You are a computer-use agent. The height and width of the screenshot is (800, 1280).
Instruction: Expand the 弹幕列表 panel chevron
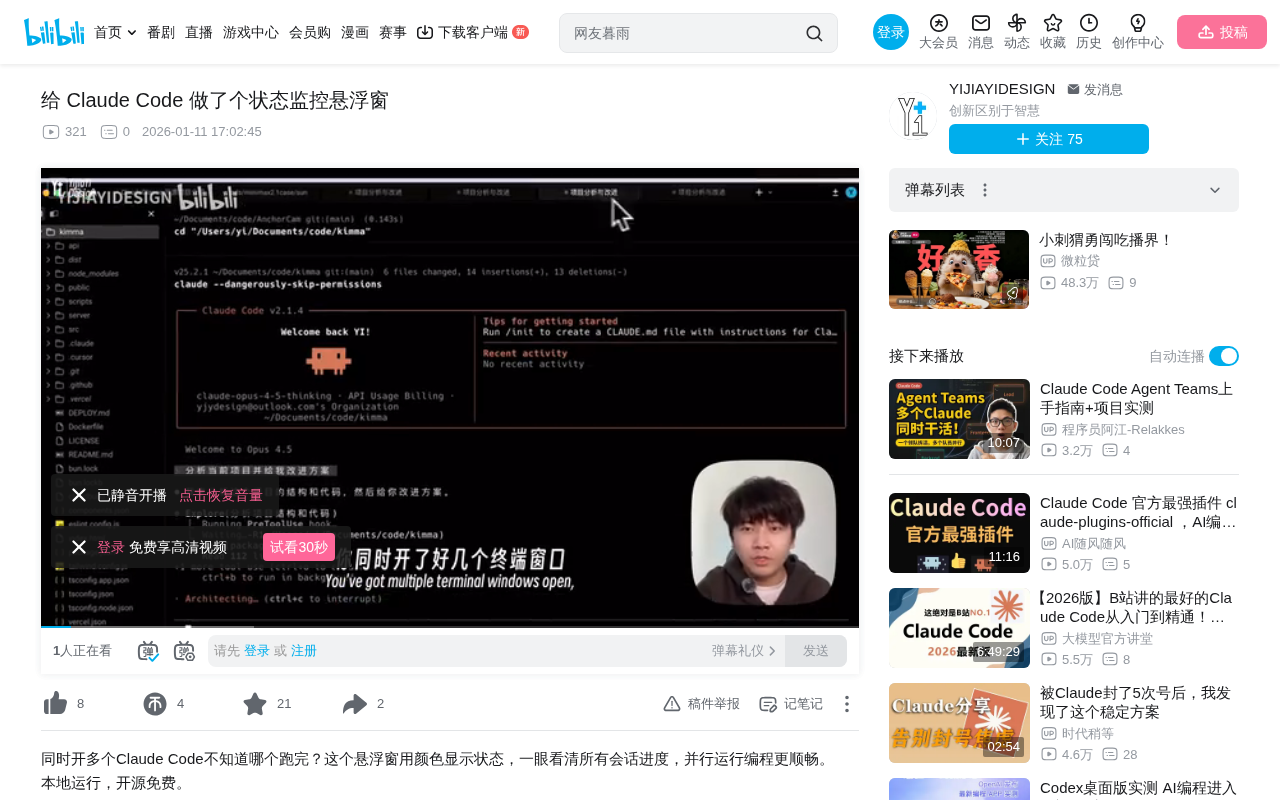(1215, 190)
